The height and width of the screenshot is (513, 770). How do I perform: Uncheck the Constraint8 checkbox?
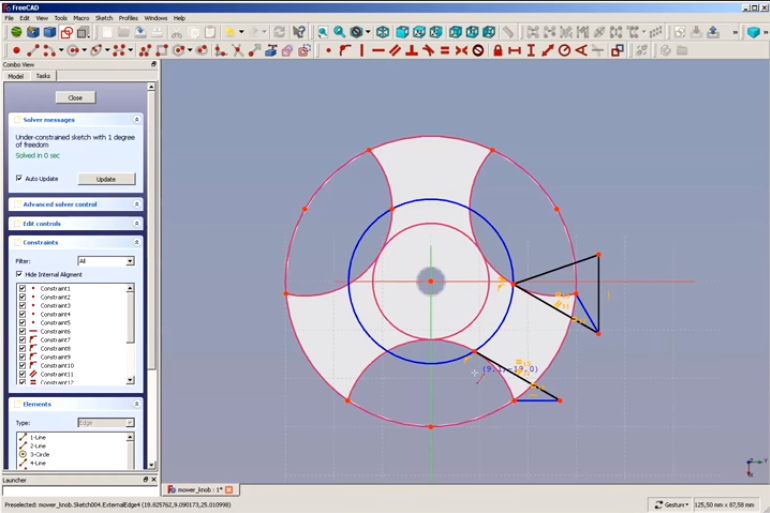[22, 348]
